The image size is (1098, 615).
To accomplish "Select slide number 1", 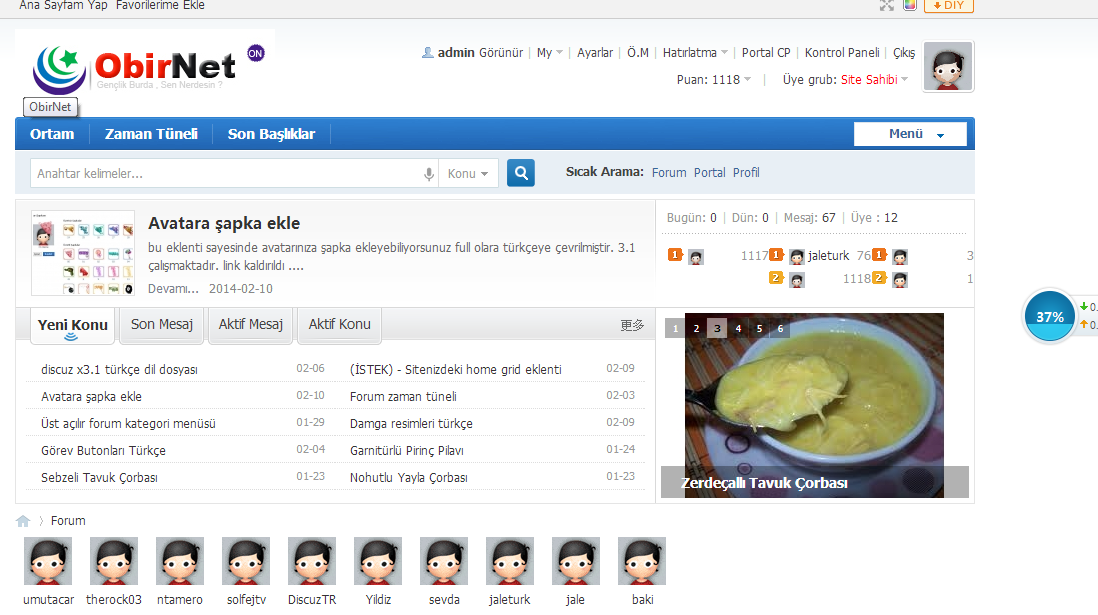I will [x=675, y=329].
